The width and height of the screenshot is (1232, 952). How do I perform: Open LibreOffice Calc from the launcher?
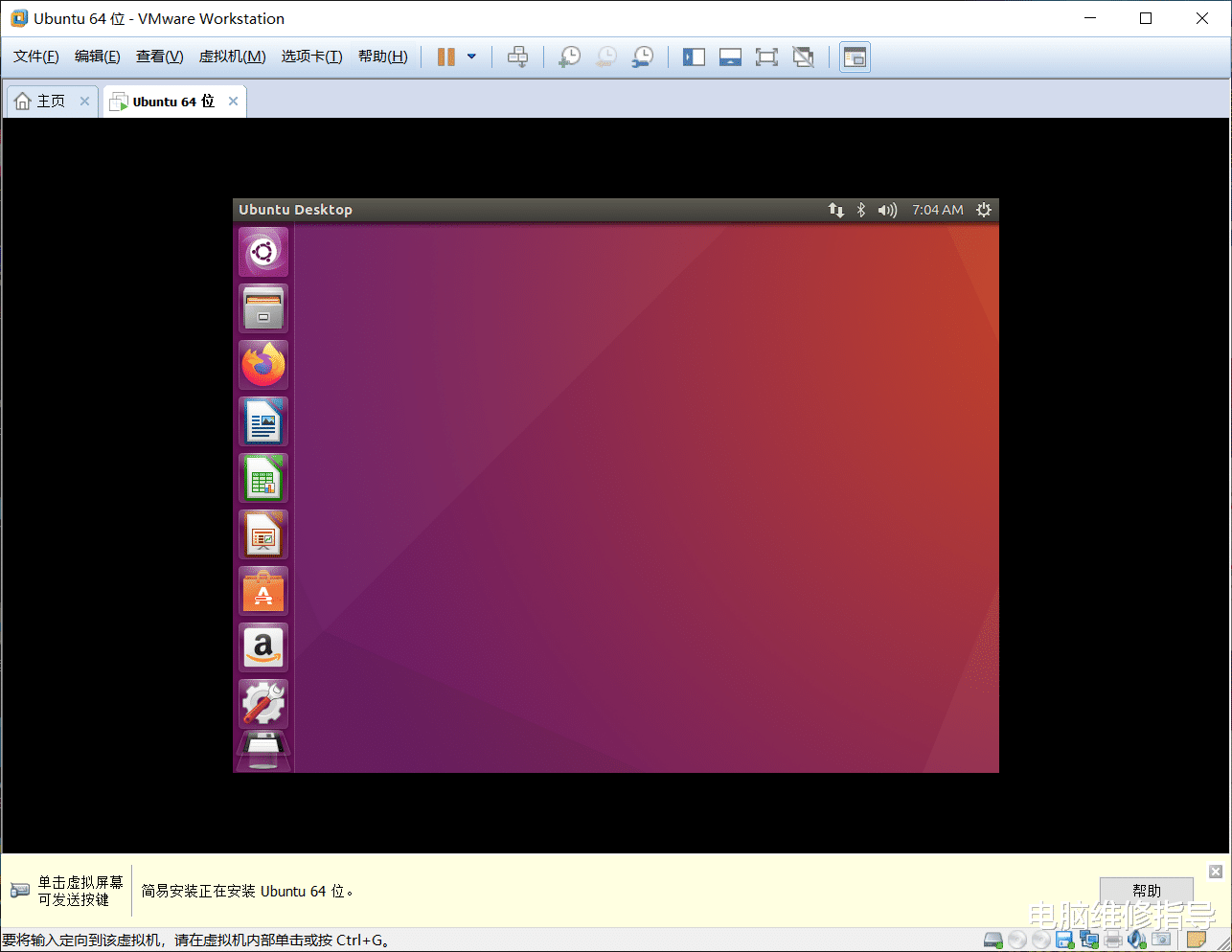(263, 478)
